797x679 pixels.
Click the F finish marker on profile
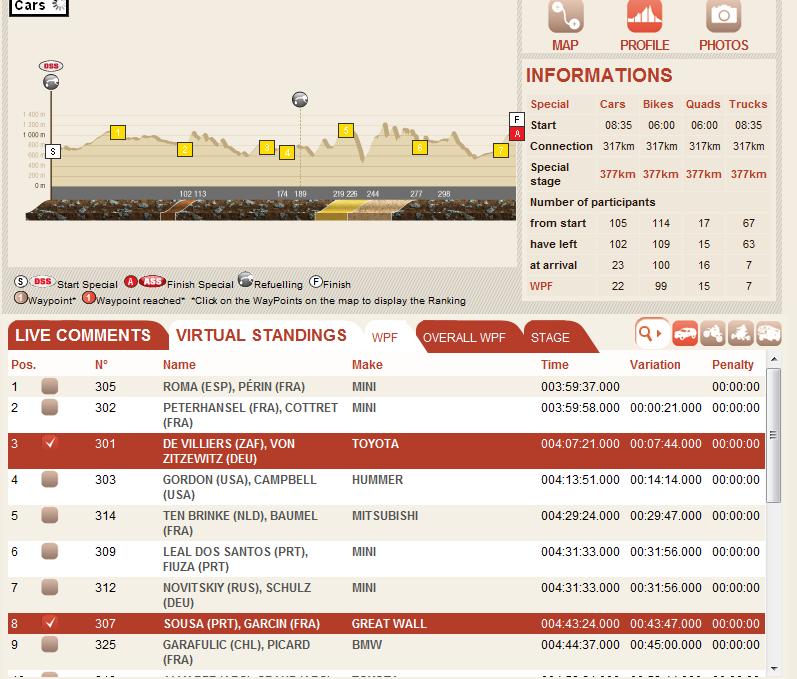[x=517, y=119]
